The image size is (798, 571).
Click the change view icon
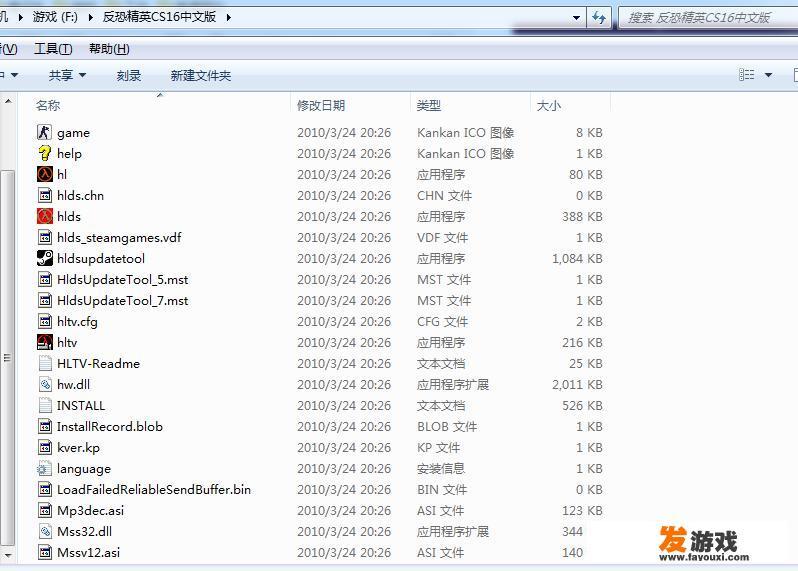[x=747, y=75]
